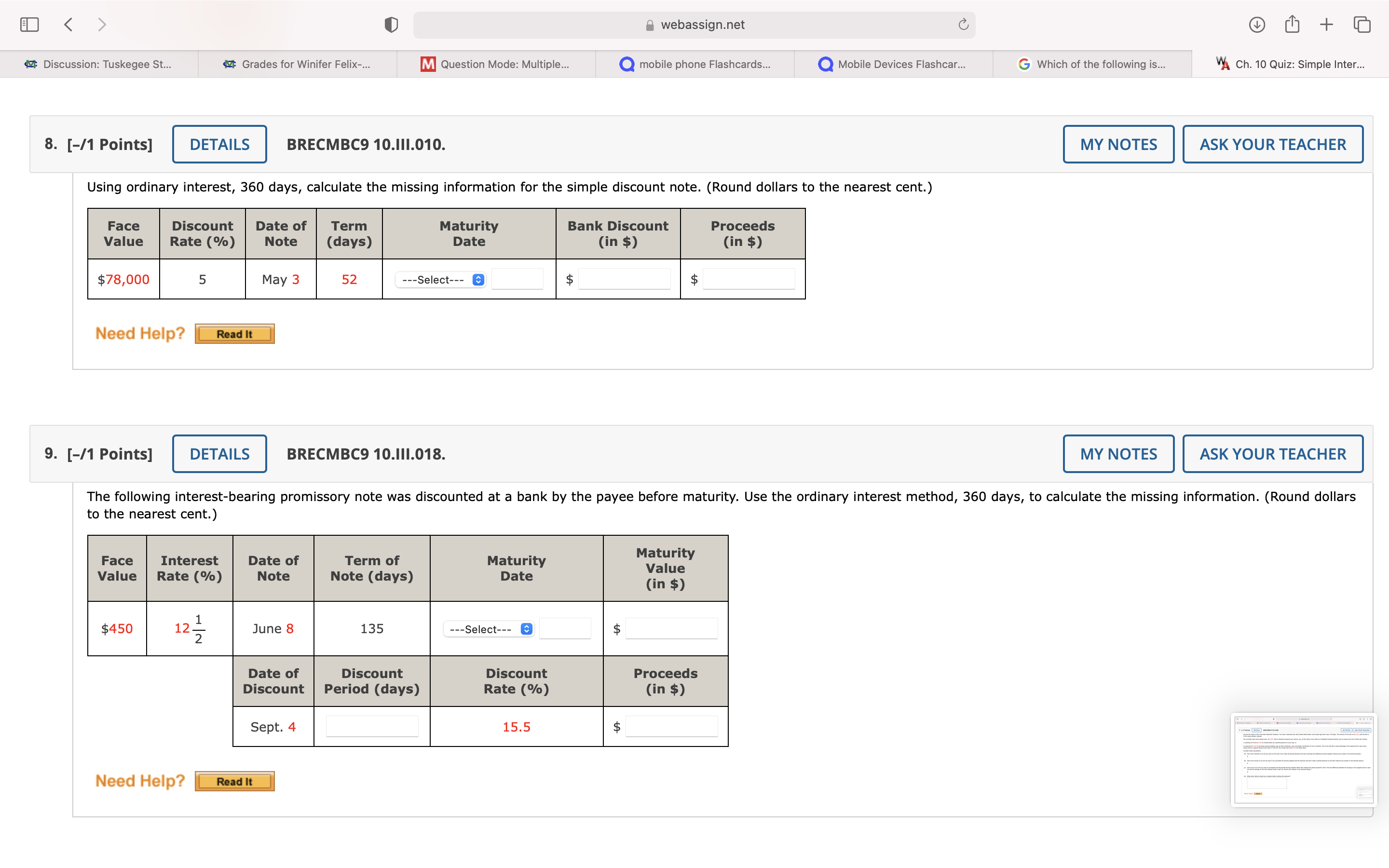Open a new tab with the plus icon
Viewport: 1389px width, 868px height.
click(1326, 25)
